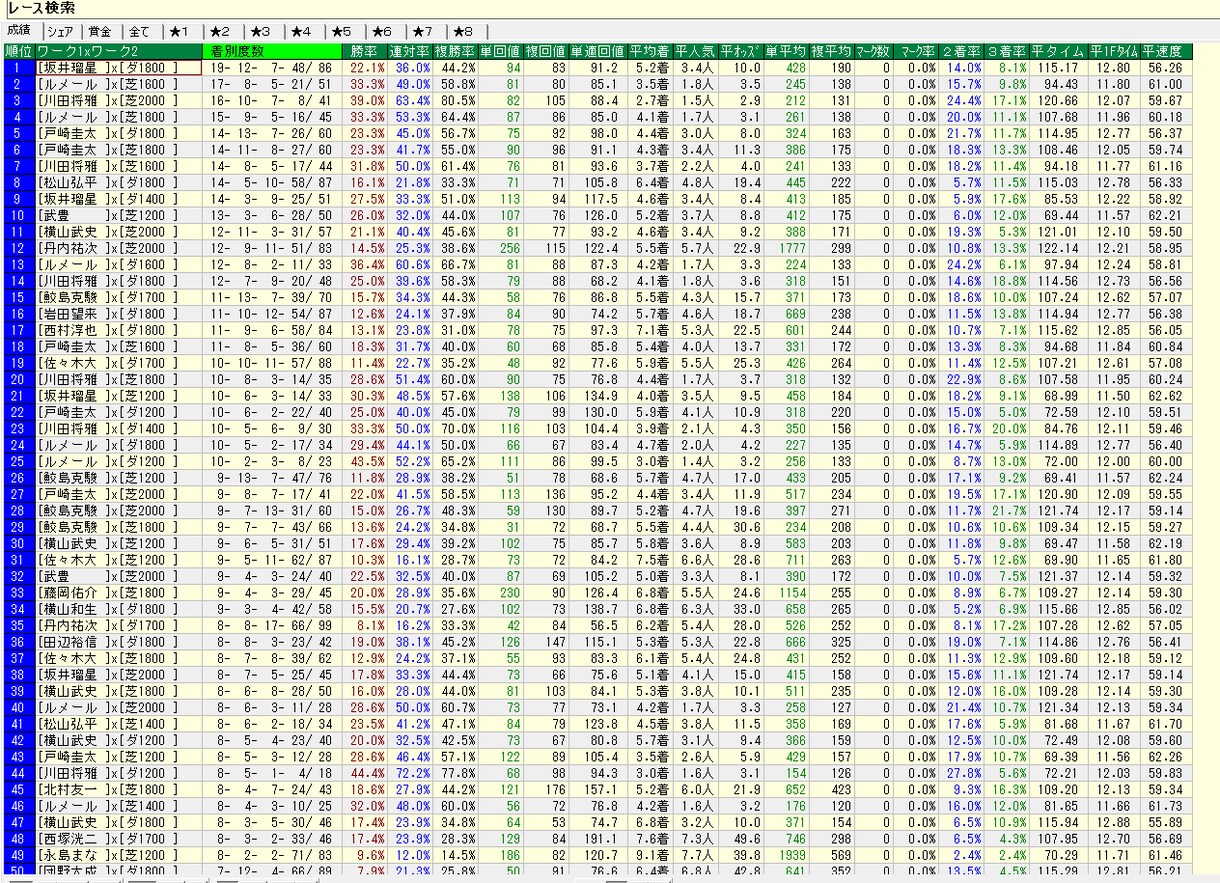The image size is (1220, 883).
Task: Click rank number 40 in 順位 column
Action: (x=18, y=707)
